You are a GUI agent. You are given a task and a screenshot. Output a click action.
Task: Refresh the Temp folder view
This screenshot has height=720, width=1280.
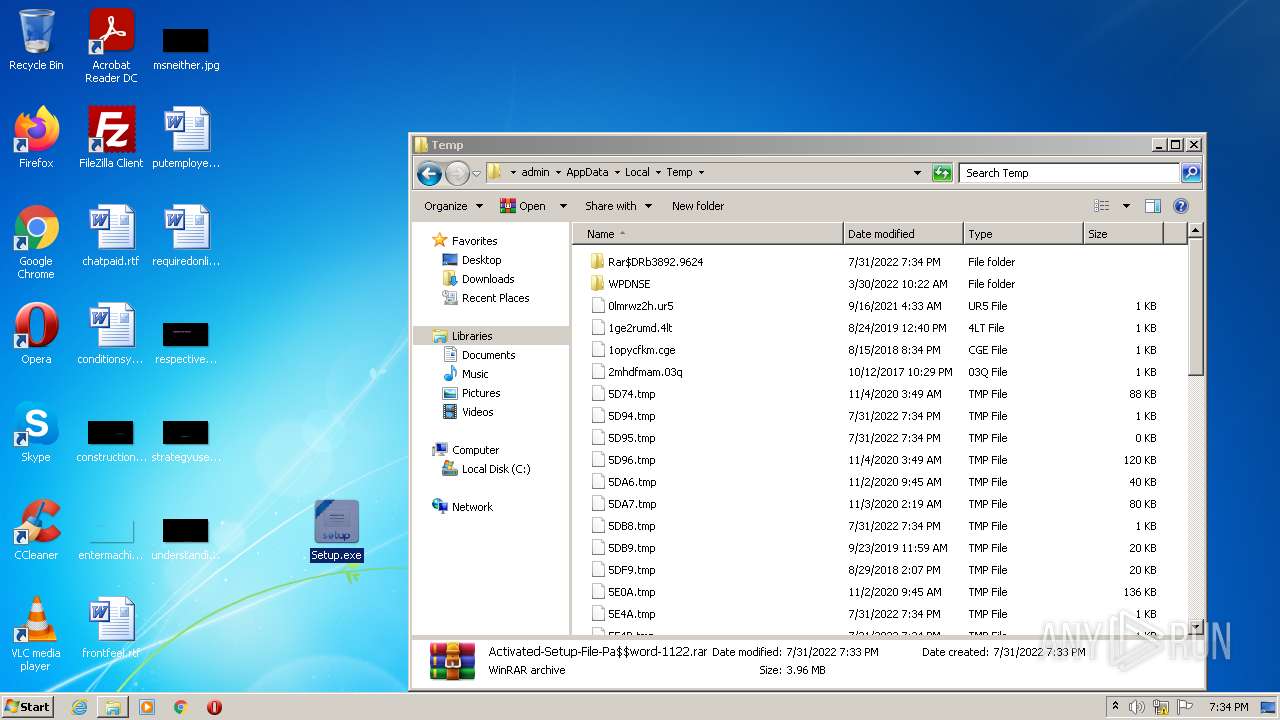pos(942,173)
